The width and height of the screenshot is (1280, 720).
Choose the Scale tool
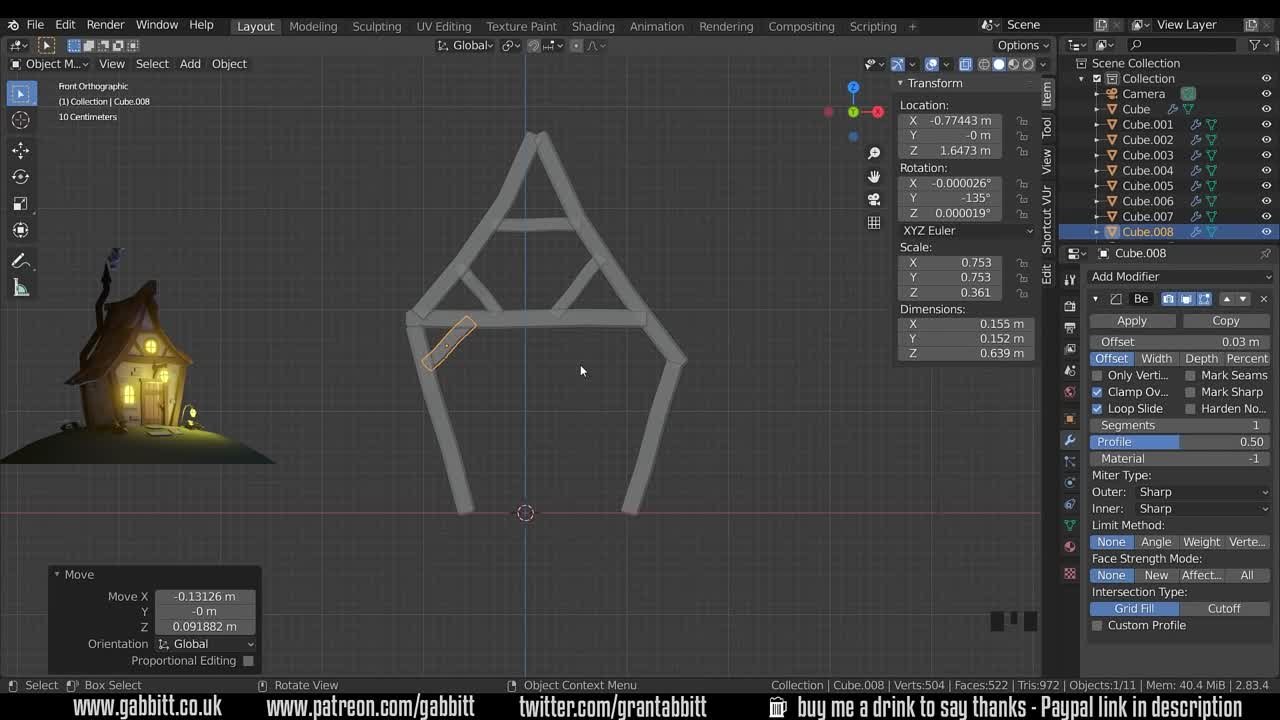20,204
